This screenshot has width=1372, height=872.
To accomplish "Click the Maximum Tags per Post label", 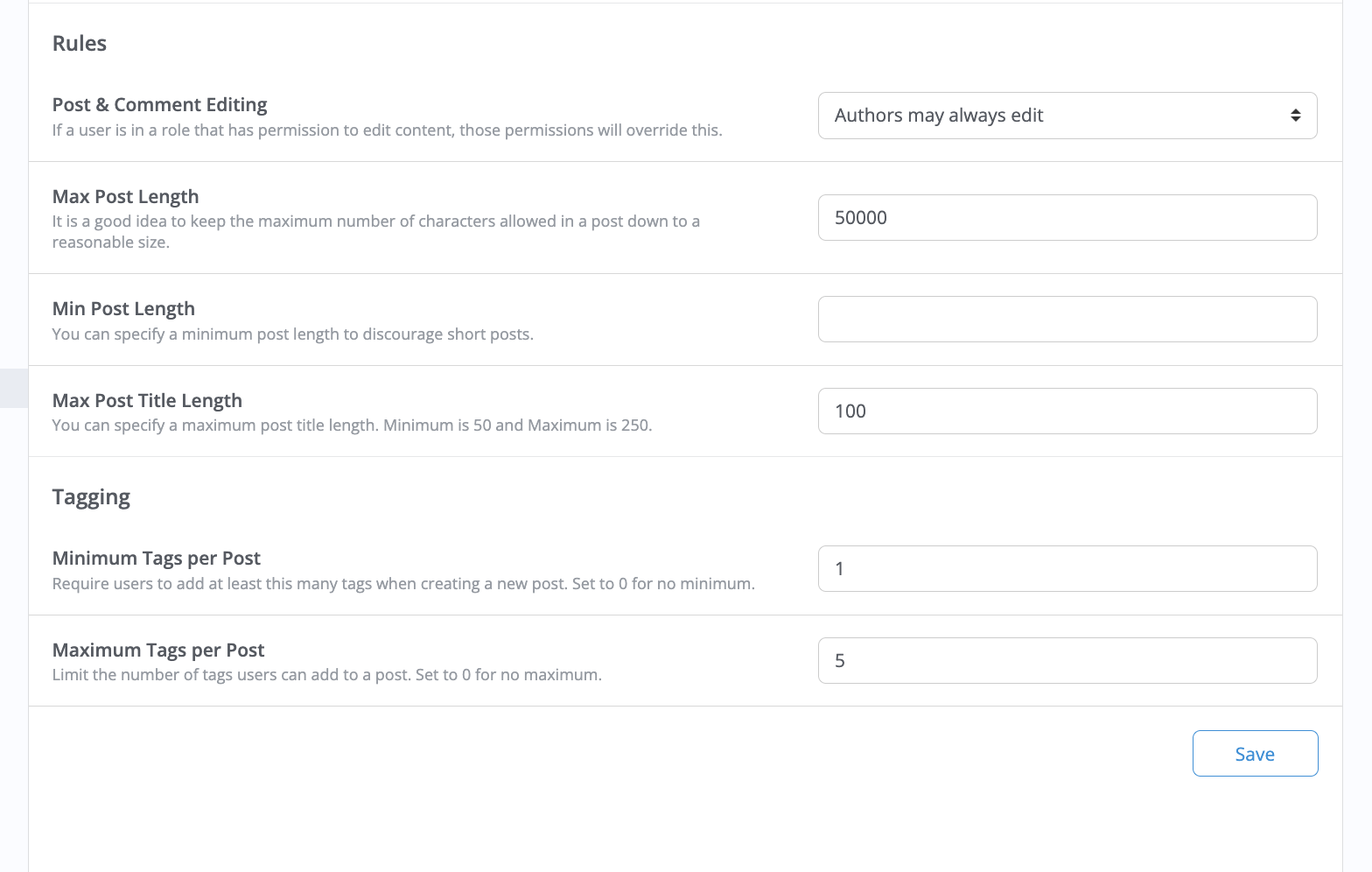I will [158, 650].
